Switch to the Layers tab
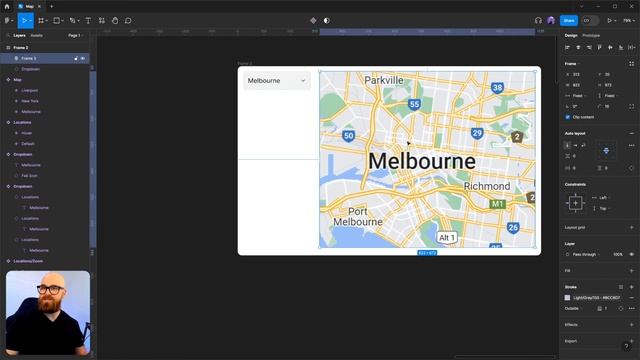 click(x=19, y=36)
